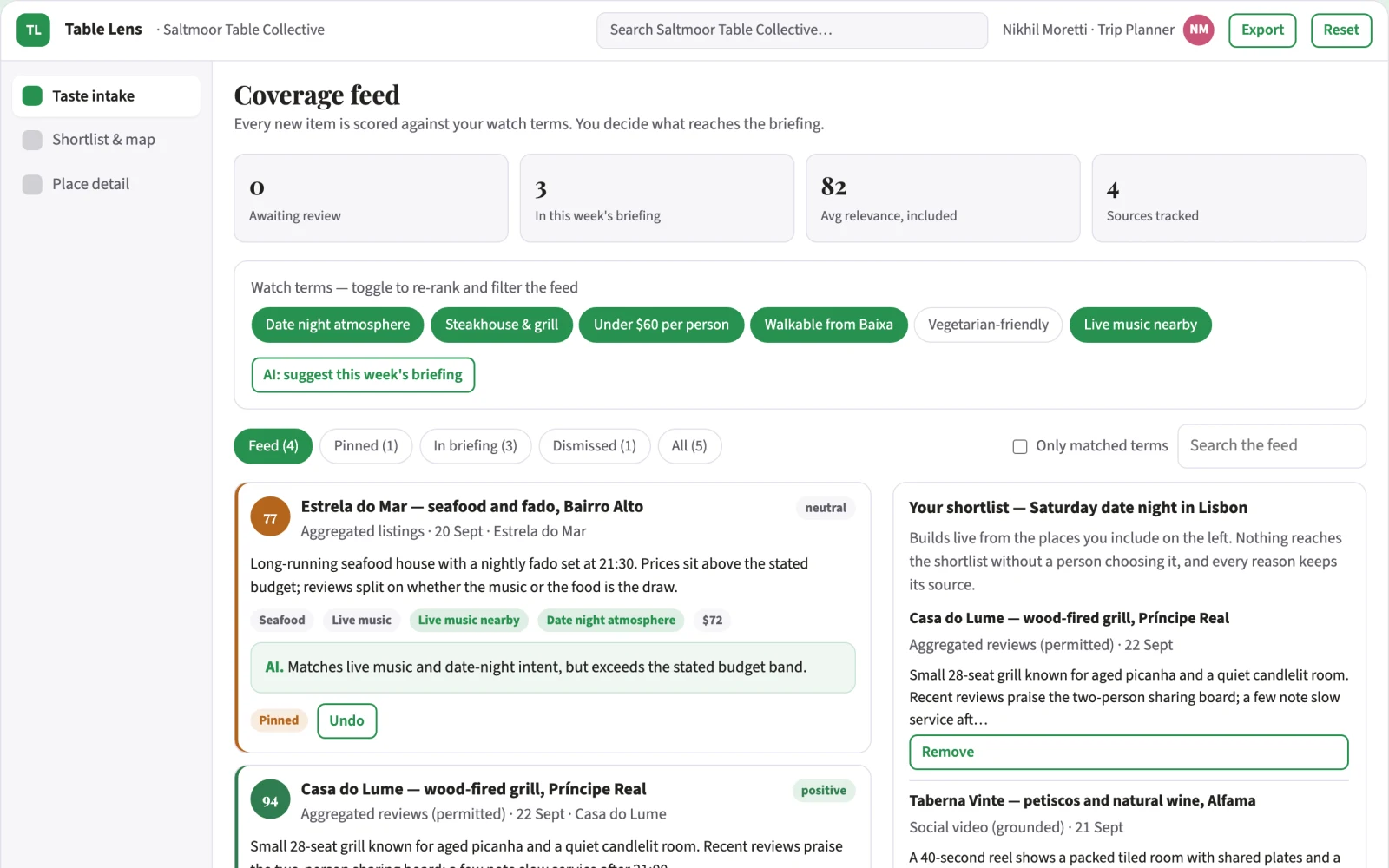Open Taberna Vinte shortlist entry title
The width and height of the screenshot is (1389, 868).
pos(1082,801)
